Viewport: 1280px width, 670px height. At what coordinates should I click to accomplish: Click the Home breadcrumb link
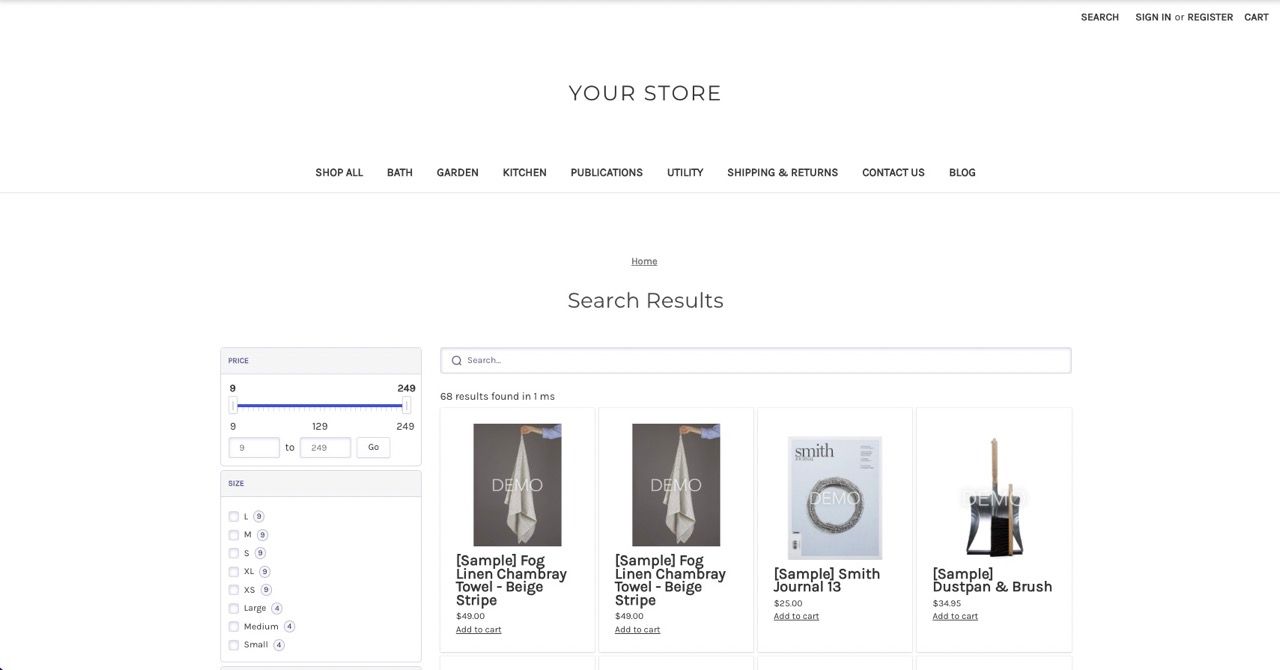click(644, 261)
